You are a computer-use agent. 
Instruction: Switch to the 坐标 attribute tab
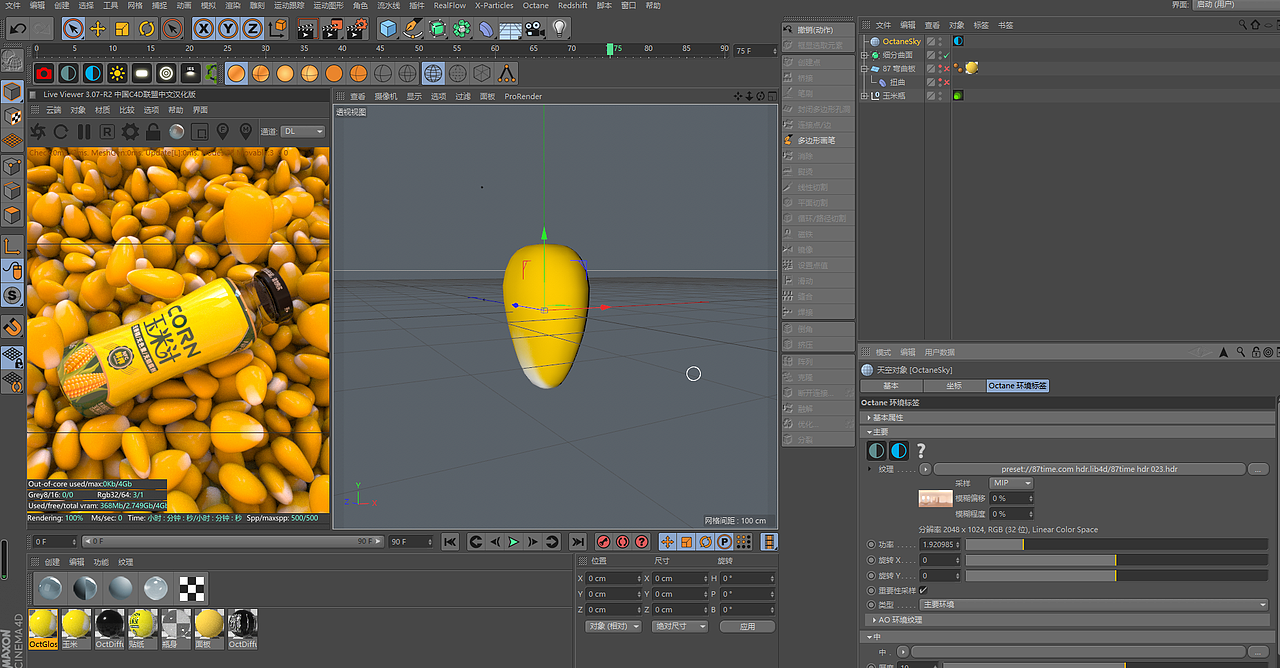953,386
